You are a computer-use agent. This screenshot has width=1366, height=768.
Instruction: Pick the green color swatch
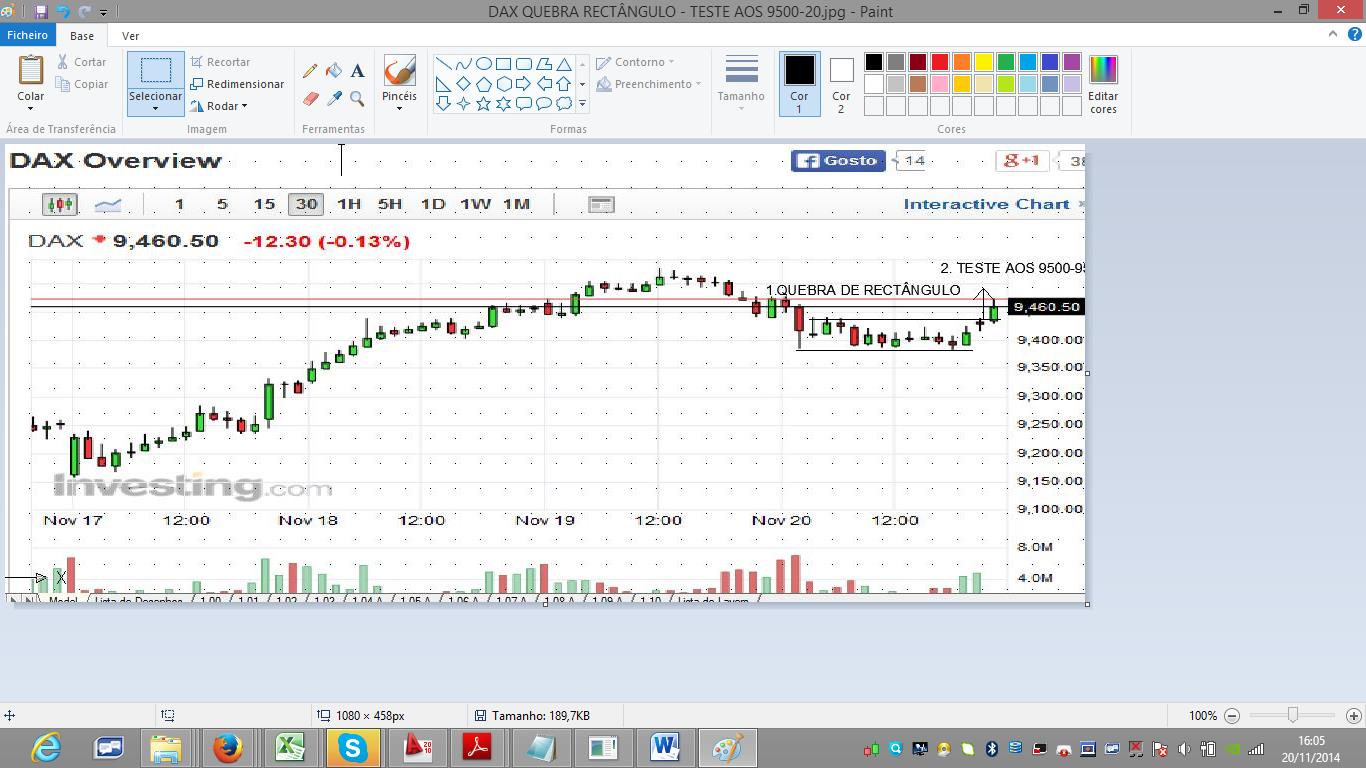coord(1006,62)
